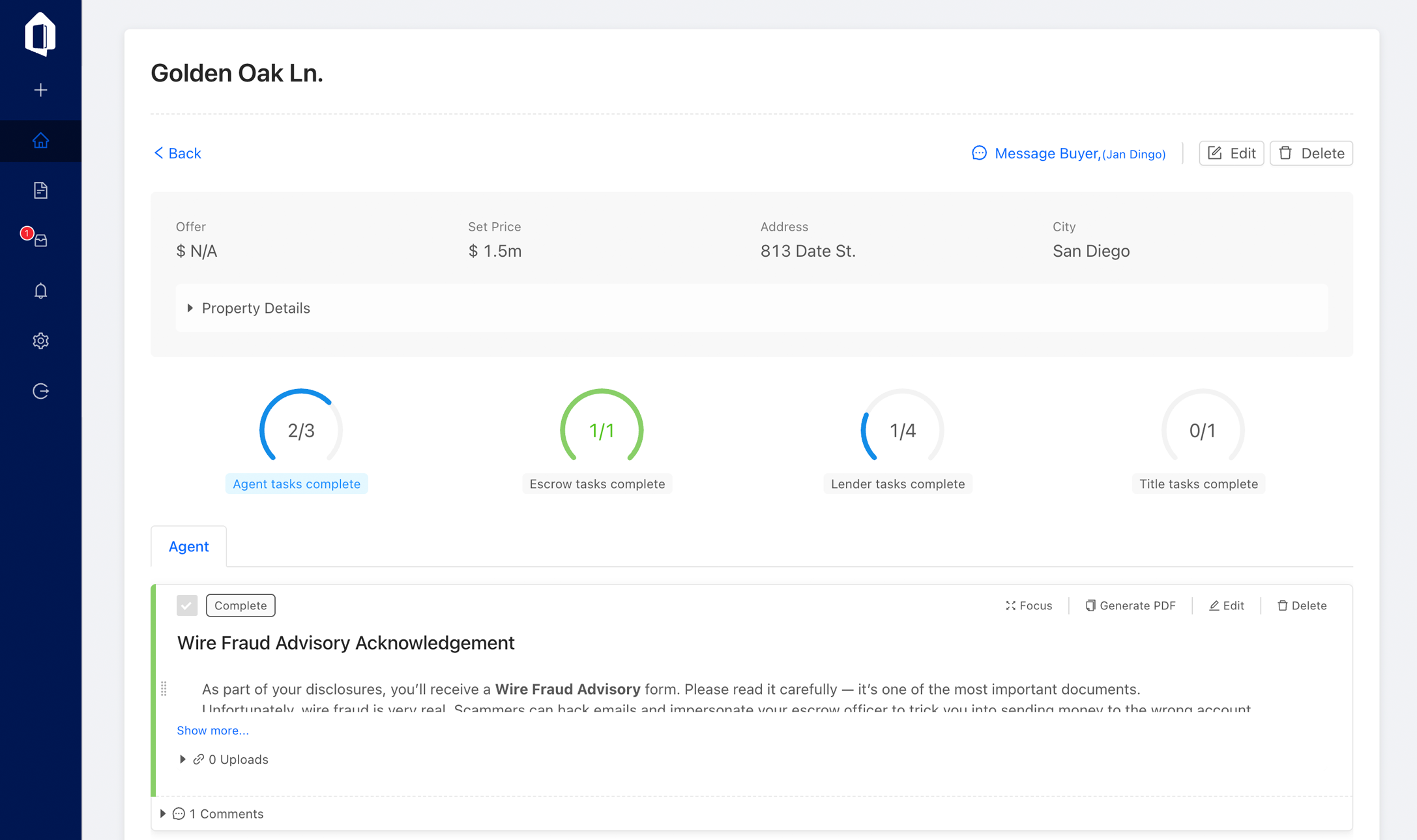Open the documents icon in sidebar
1417x840 pixels.
(x=40, y=190)
